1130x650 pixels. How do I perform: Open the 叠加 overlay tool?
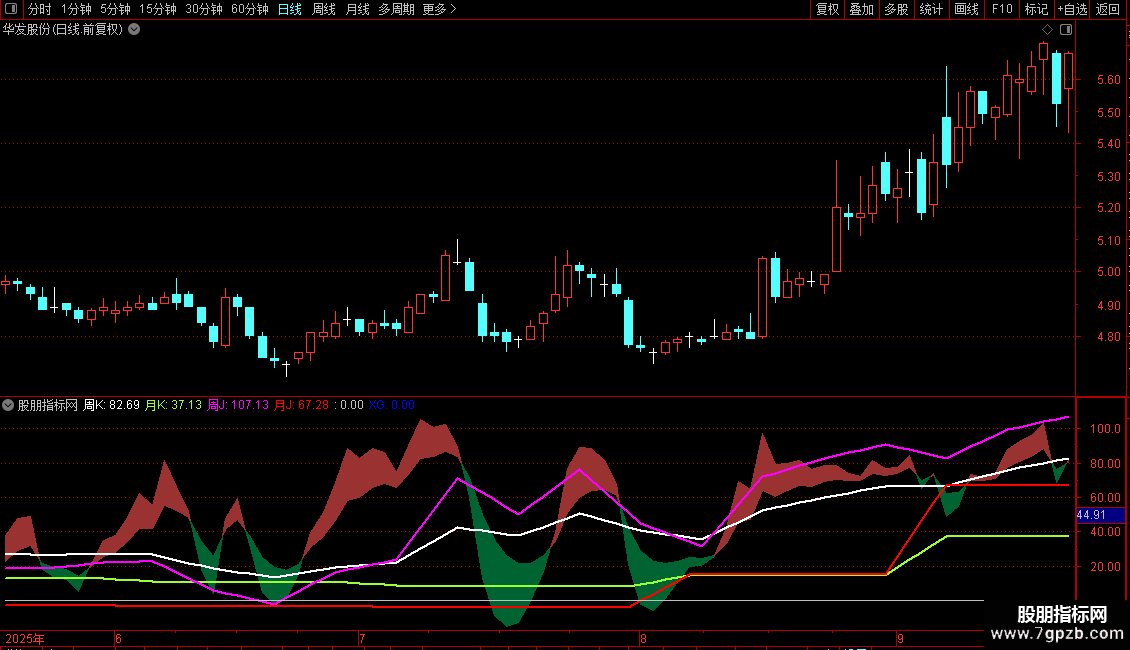[x=861, y=10]
